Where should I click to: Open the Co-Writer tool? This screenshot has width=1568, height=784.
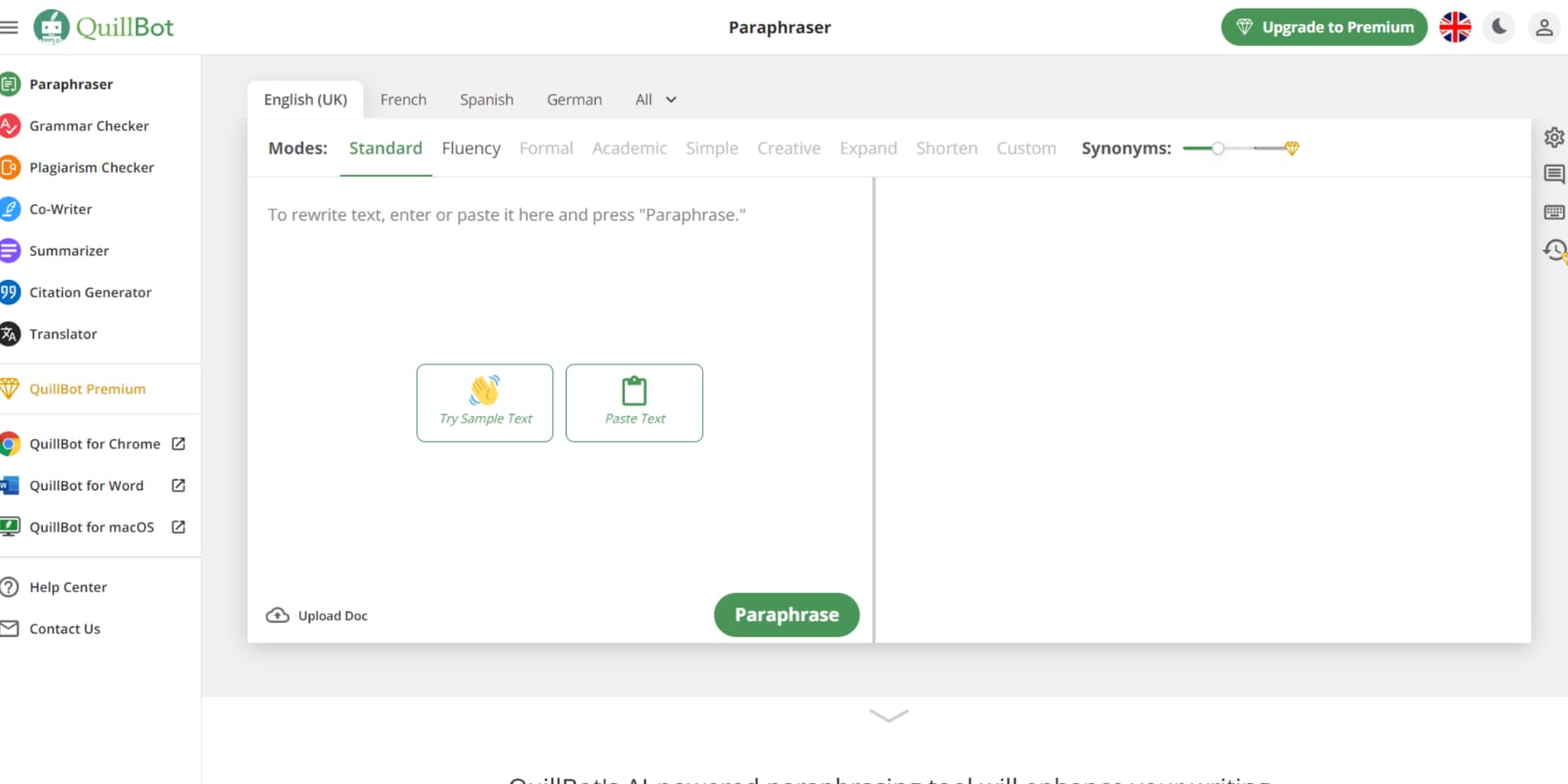coord(59,209)
